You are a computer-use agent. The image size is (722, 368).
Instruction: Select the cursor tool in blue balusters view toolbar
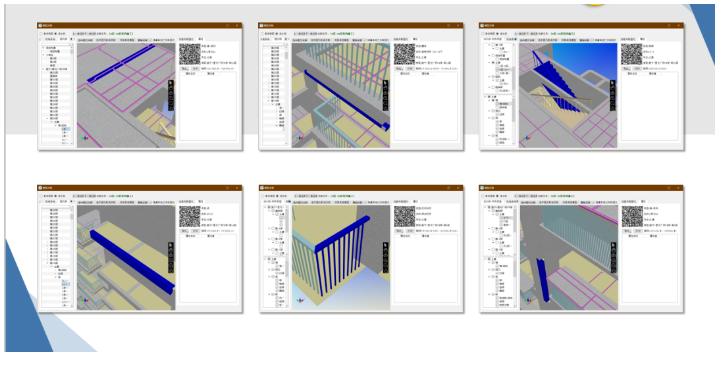point(385,246)
